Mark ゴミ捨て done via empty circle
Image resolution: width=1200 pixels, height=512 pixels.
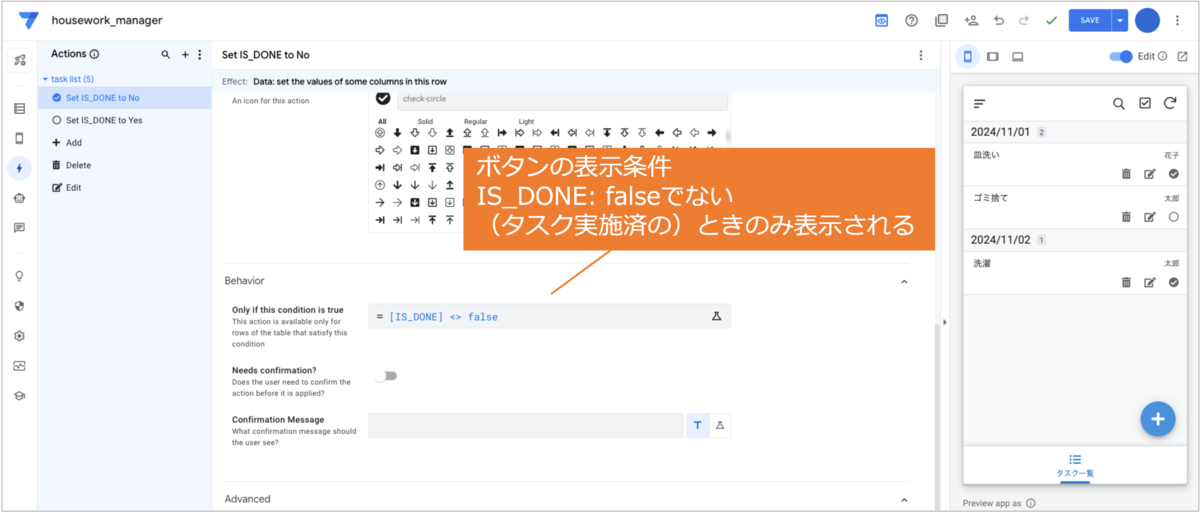point(1173,216)
